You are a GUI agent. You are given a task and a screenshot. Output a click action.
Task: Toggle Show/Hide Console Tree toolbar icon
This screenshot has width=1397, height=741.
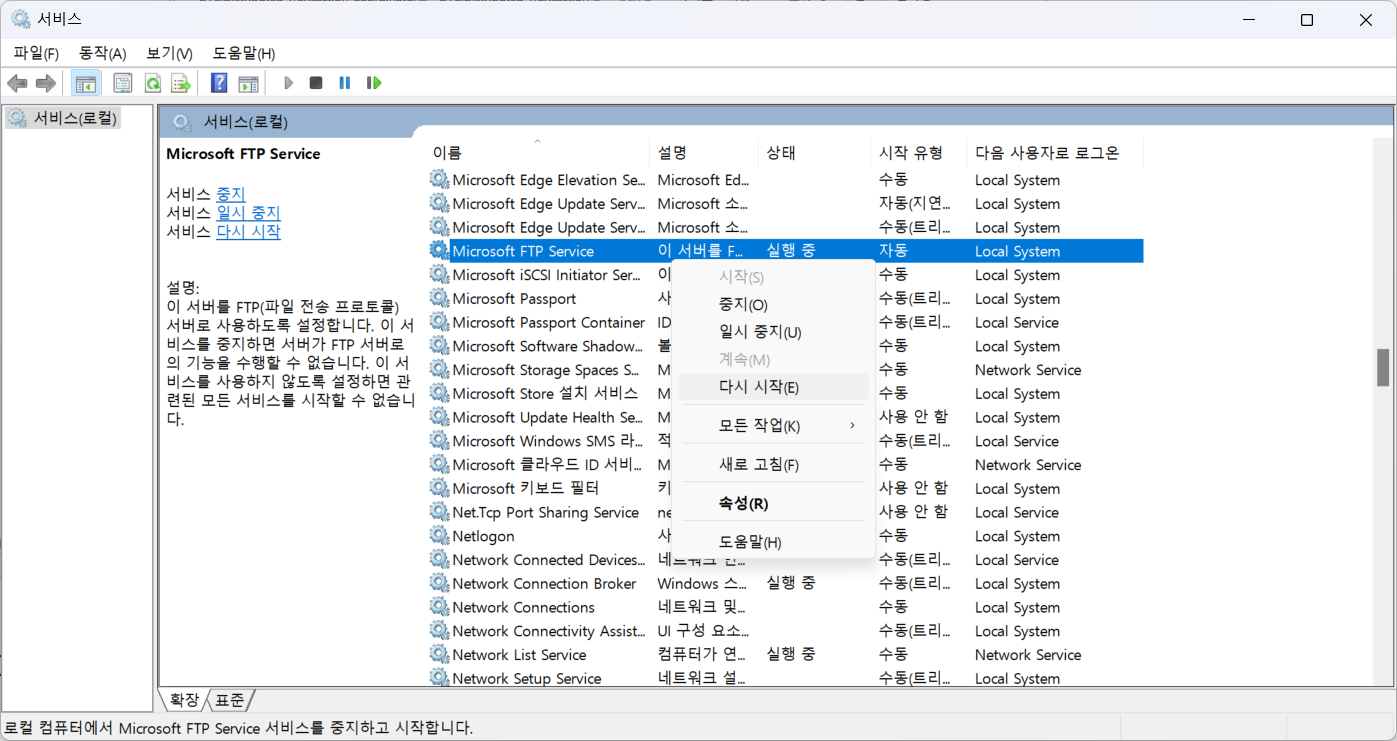(x=86, y=83)
